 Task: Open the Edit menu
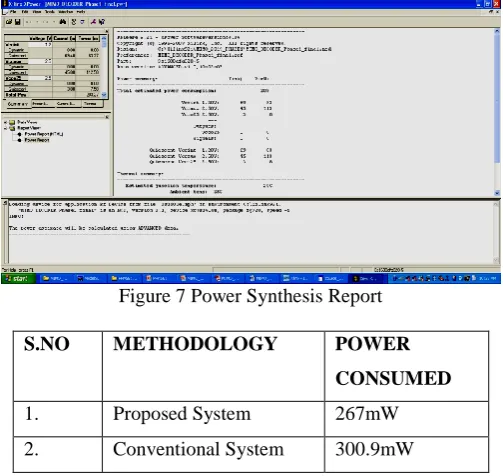25,12
